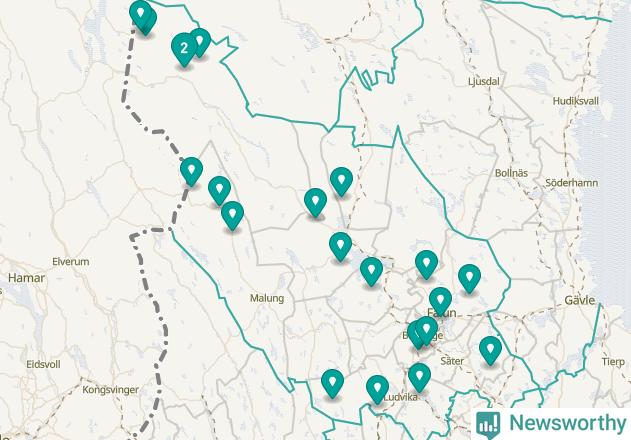Open the cluster marker numbered 2
The height and width of the screenshot is (440, 631).
(184, 49)
